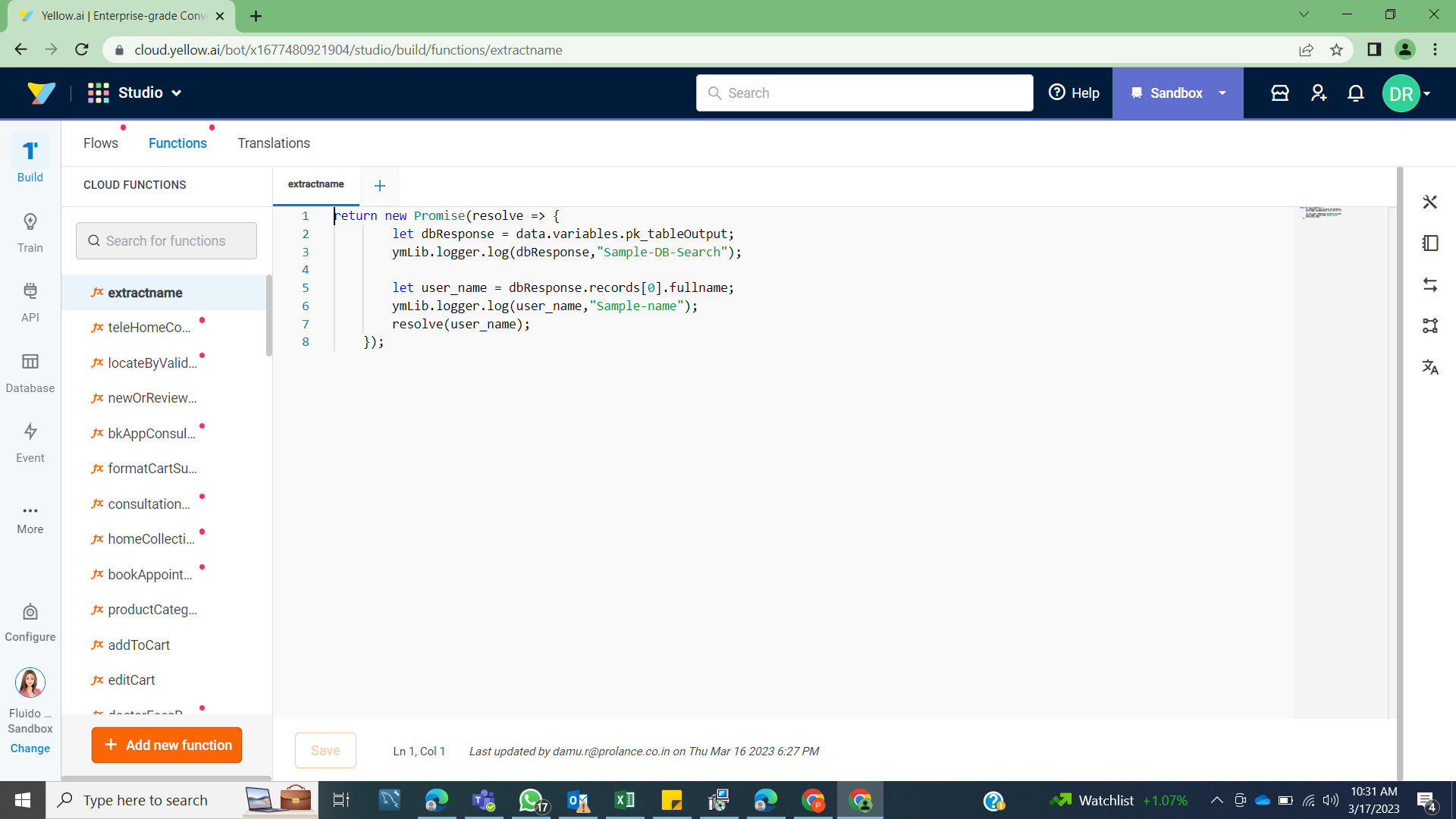Click the invite user icon
This screenshot has height=819, width=1456.
click(1319, 93)
